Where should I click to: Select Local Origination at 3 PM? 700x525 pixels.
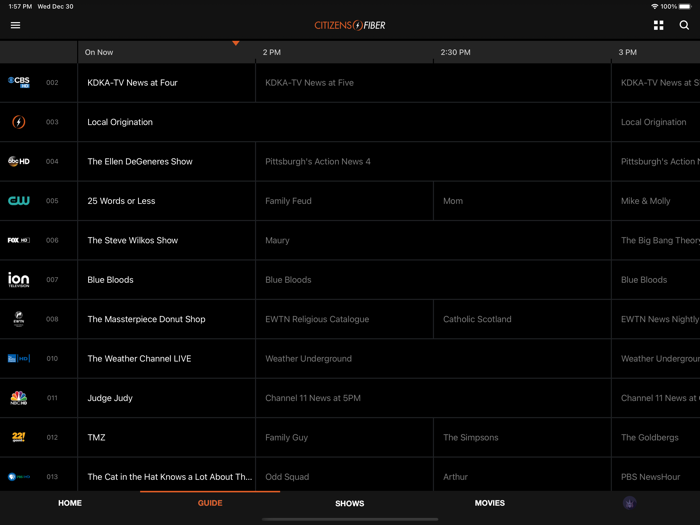(x=656, y=122)
